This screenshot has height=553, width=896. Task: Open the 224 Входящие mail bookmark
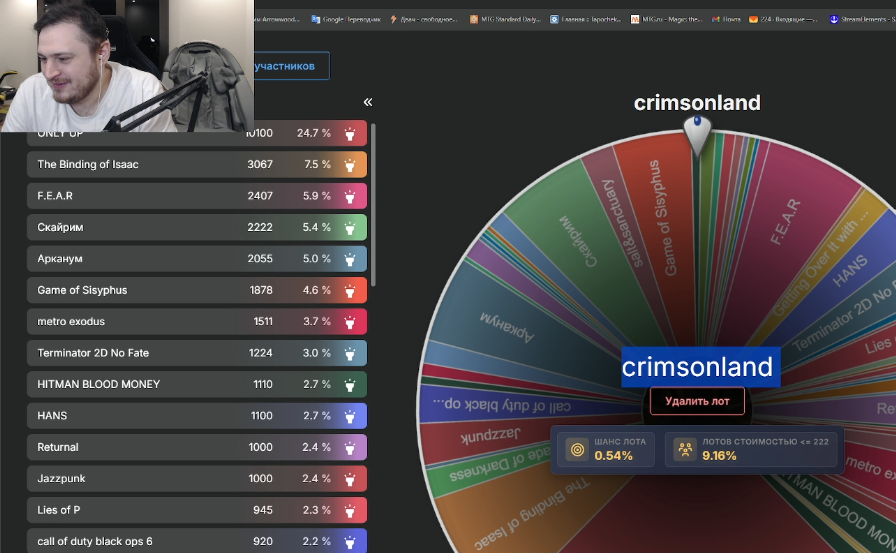point(783,19)
